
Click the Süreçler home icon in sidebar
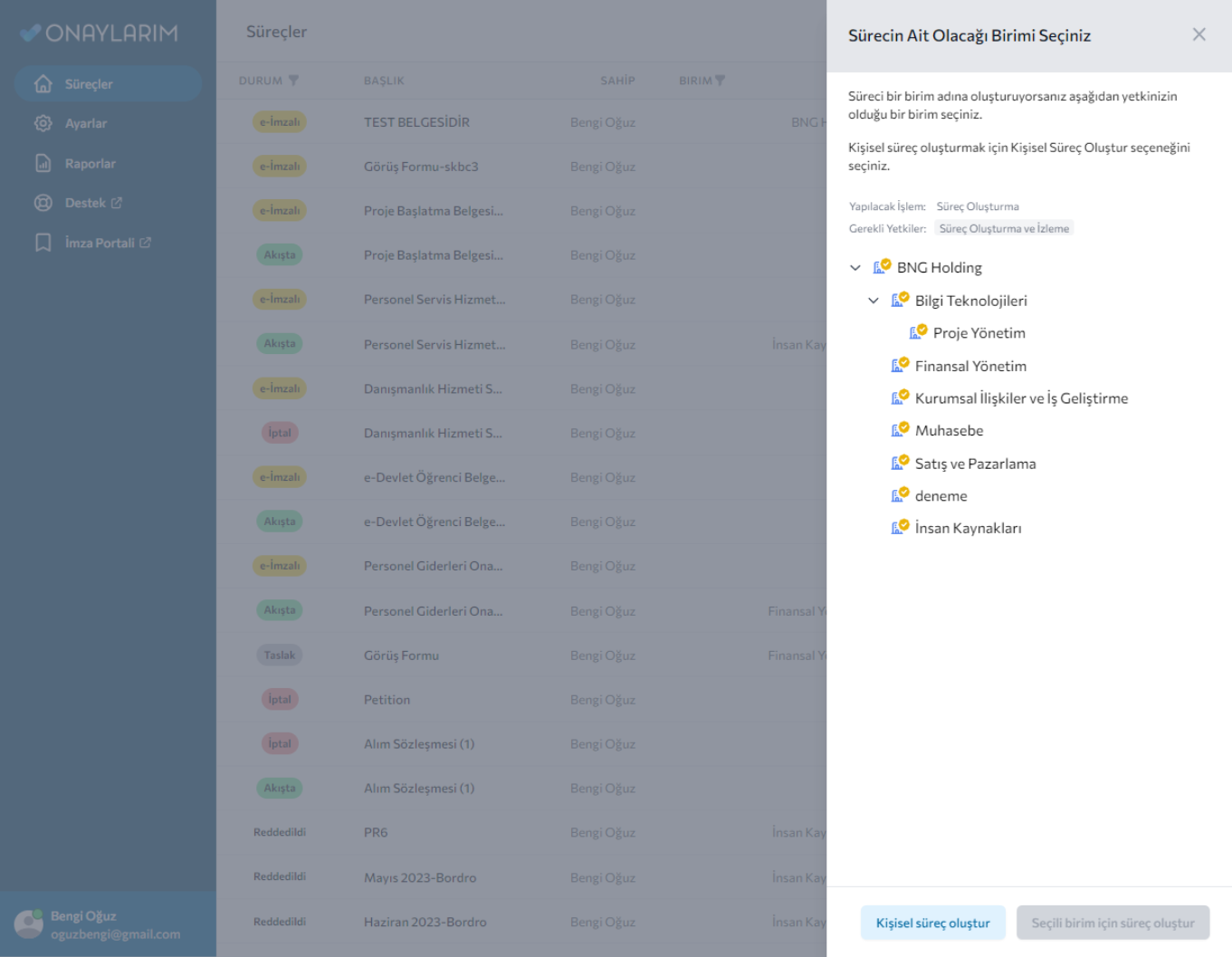[43, 84]
